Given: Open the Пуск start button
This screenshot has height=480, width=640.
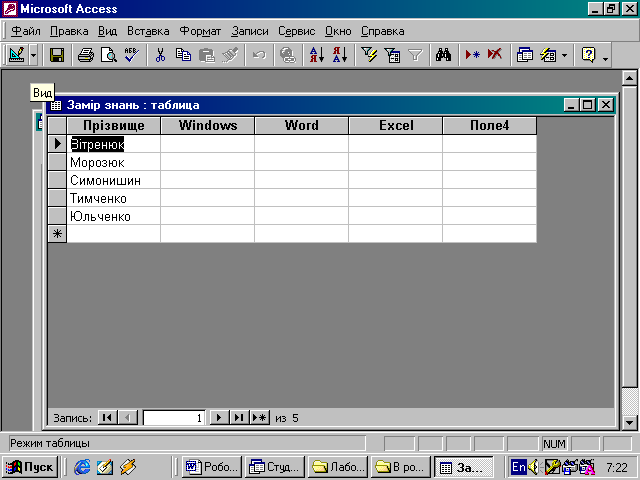Looking at the screenshot, I should 30,467.
